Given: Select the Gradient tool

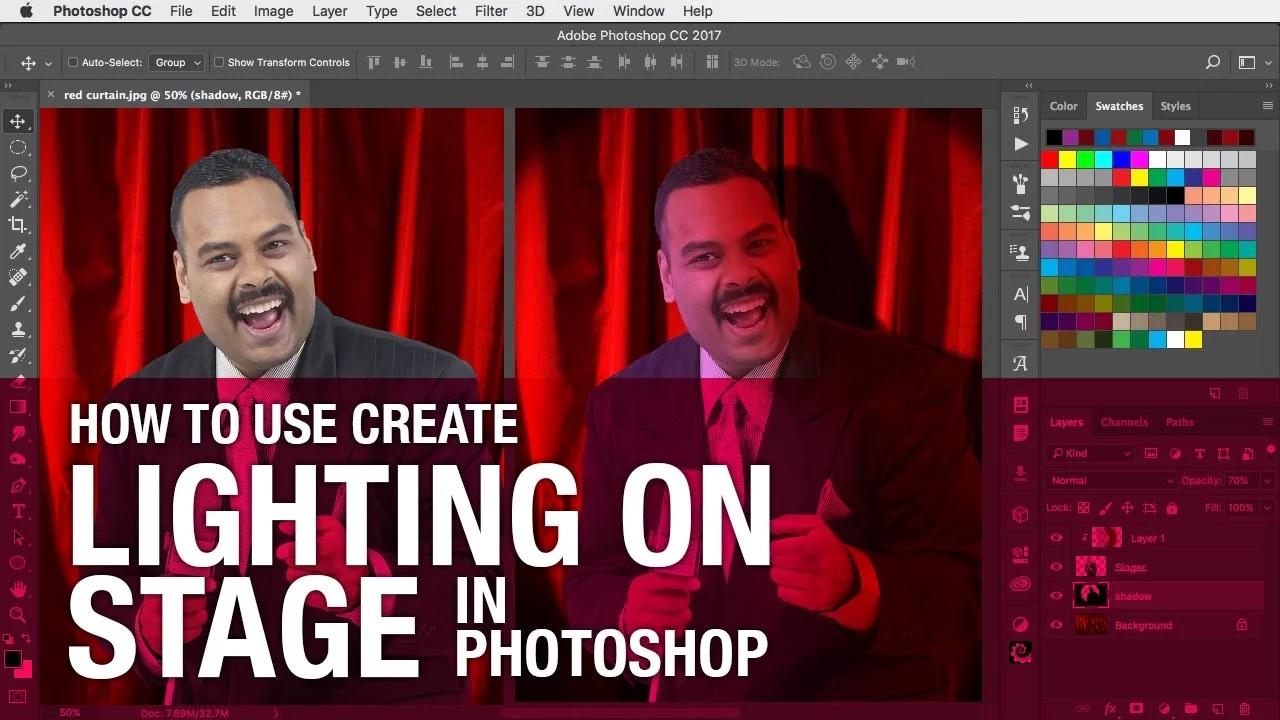Looking at the screenshot, I should (18, 407).
